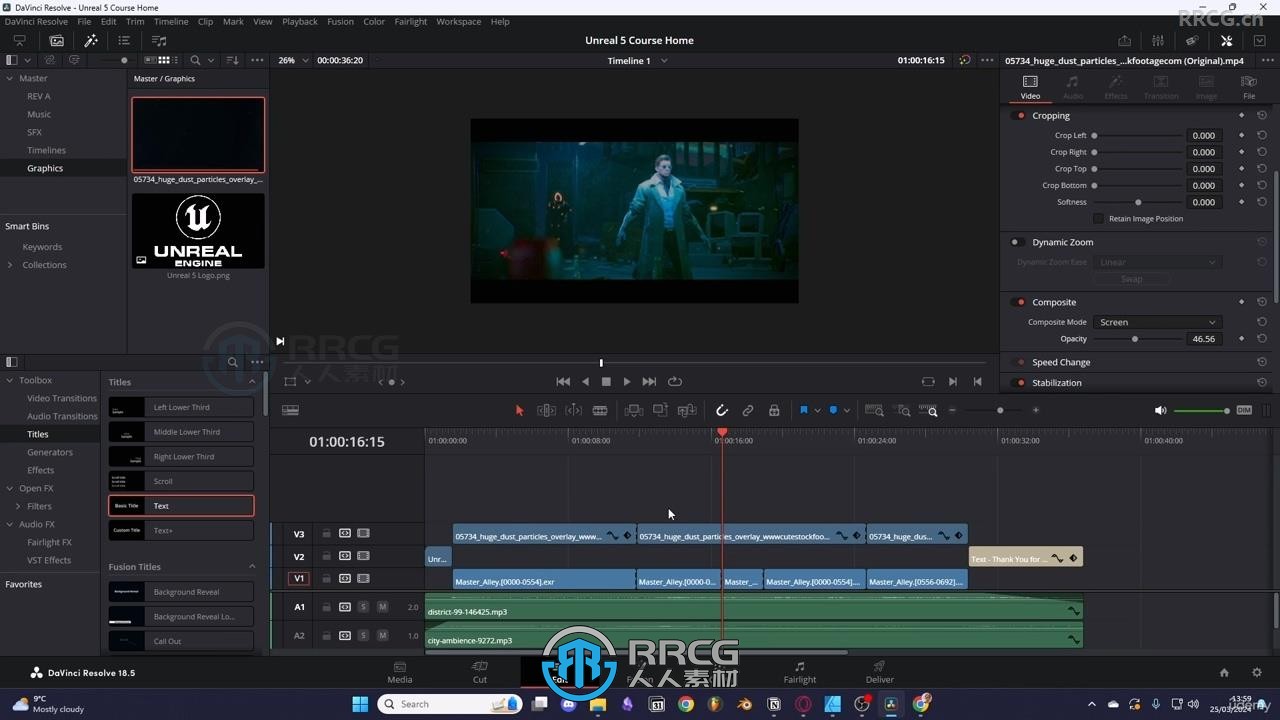Mute the A2 audio track
This screenshot has height=720, width=1280.
click(382, 635)
